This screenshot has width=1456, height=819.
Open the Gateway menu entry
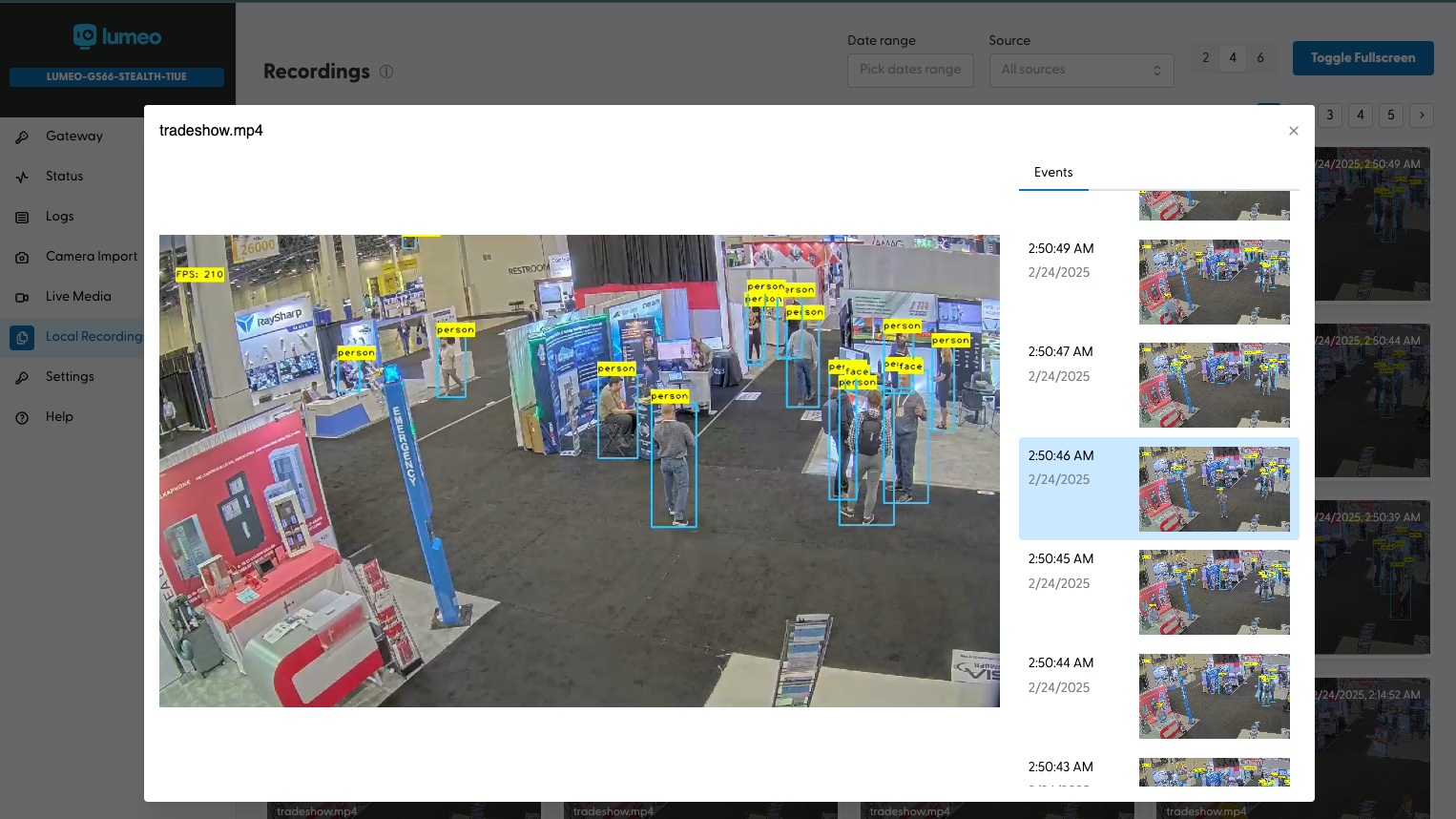pyautogui.click(x=73, y=136)
